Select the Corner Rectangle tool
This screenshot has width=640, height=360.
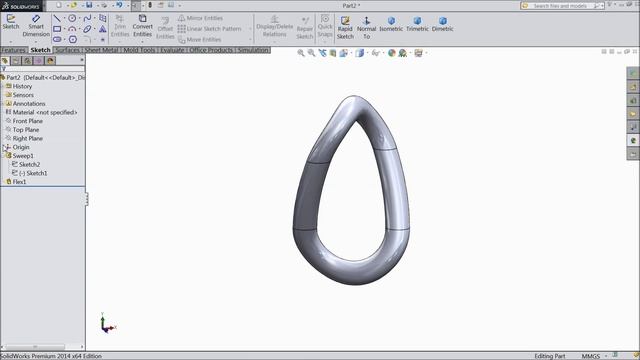[x=57, y=29]
